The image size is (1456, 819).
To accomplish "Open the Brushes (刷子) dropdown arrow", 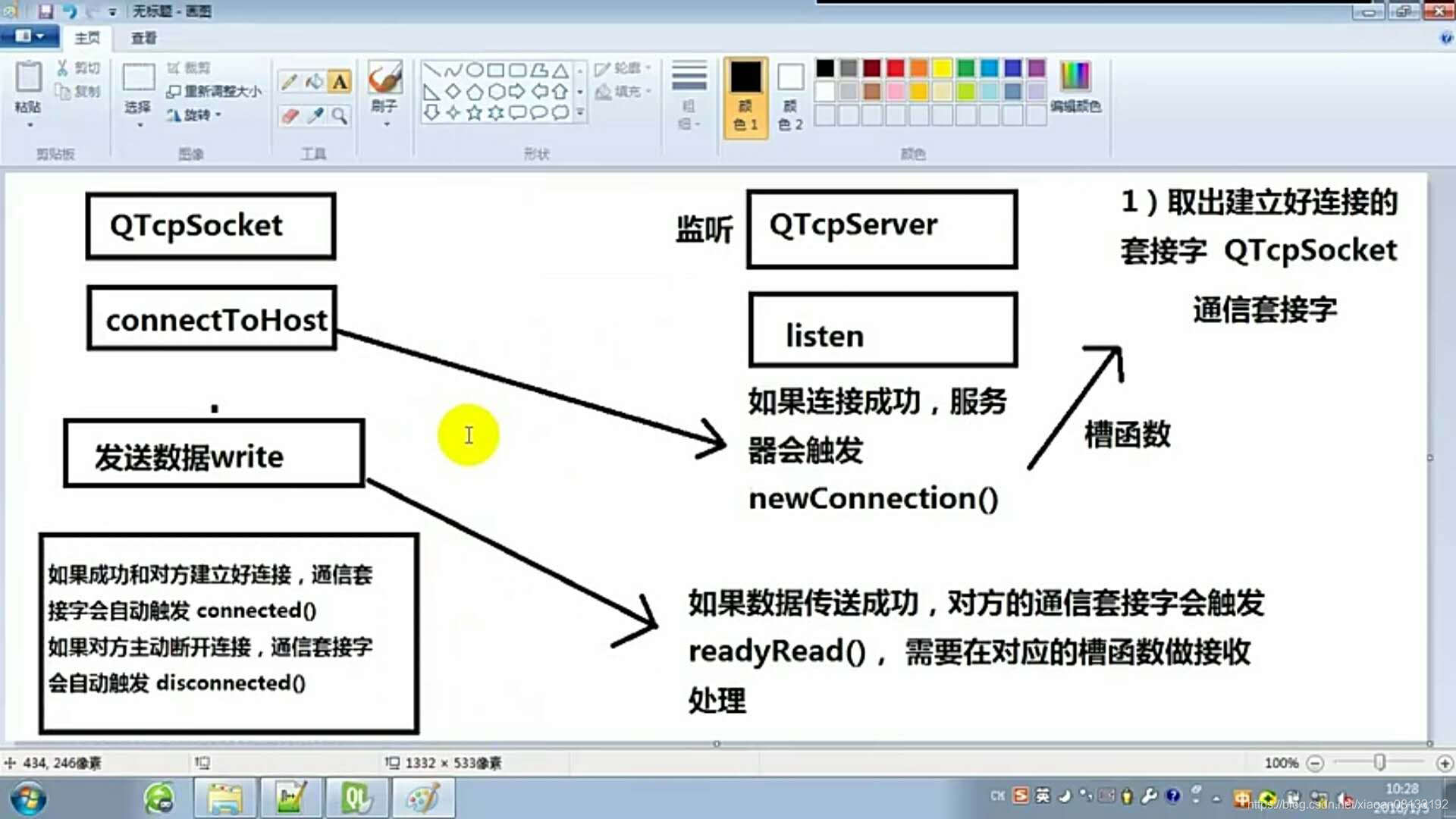I will [x=385, y=124].
